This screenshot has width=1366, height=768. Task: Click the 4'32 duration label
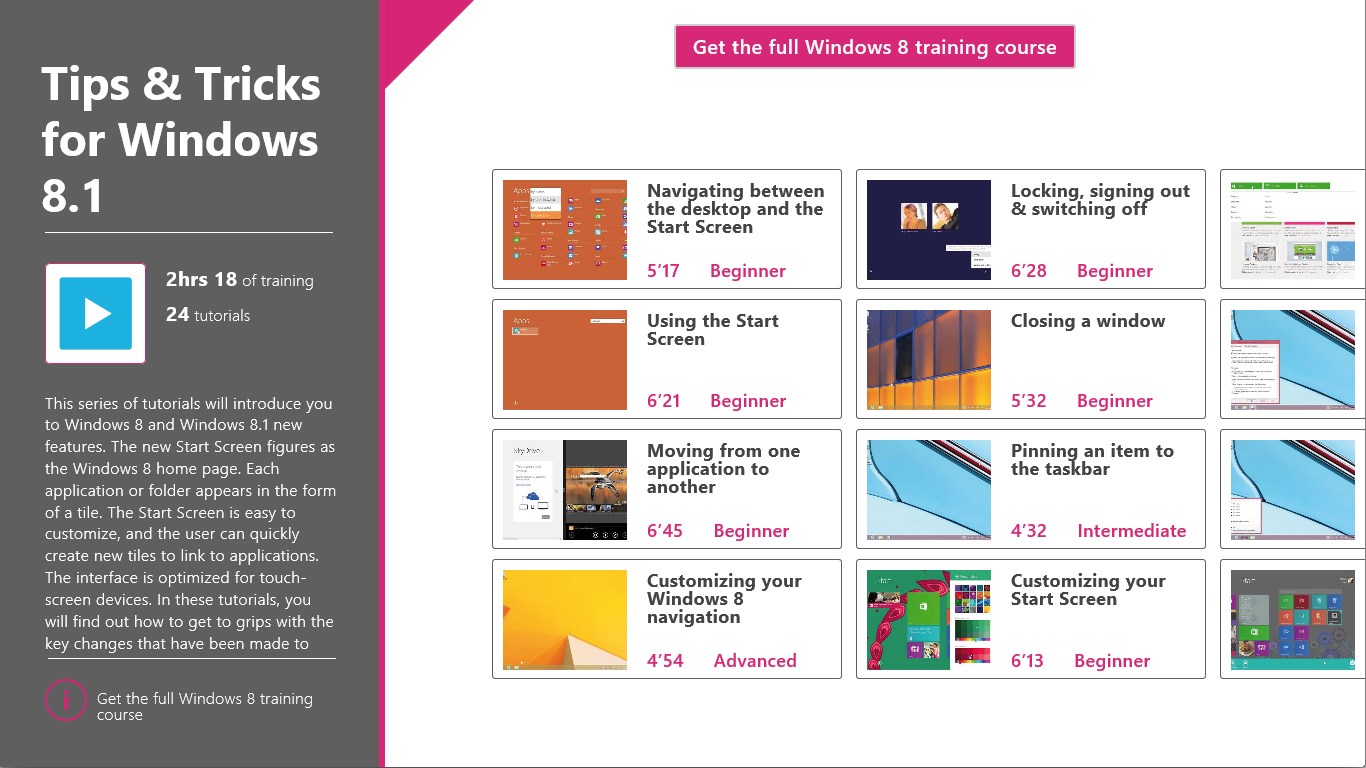[x=1029, y=531]
